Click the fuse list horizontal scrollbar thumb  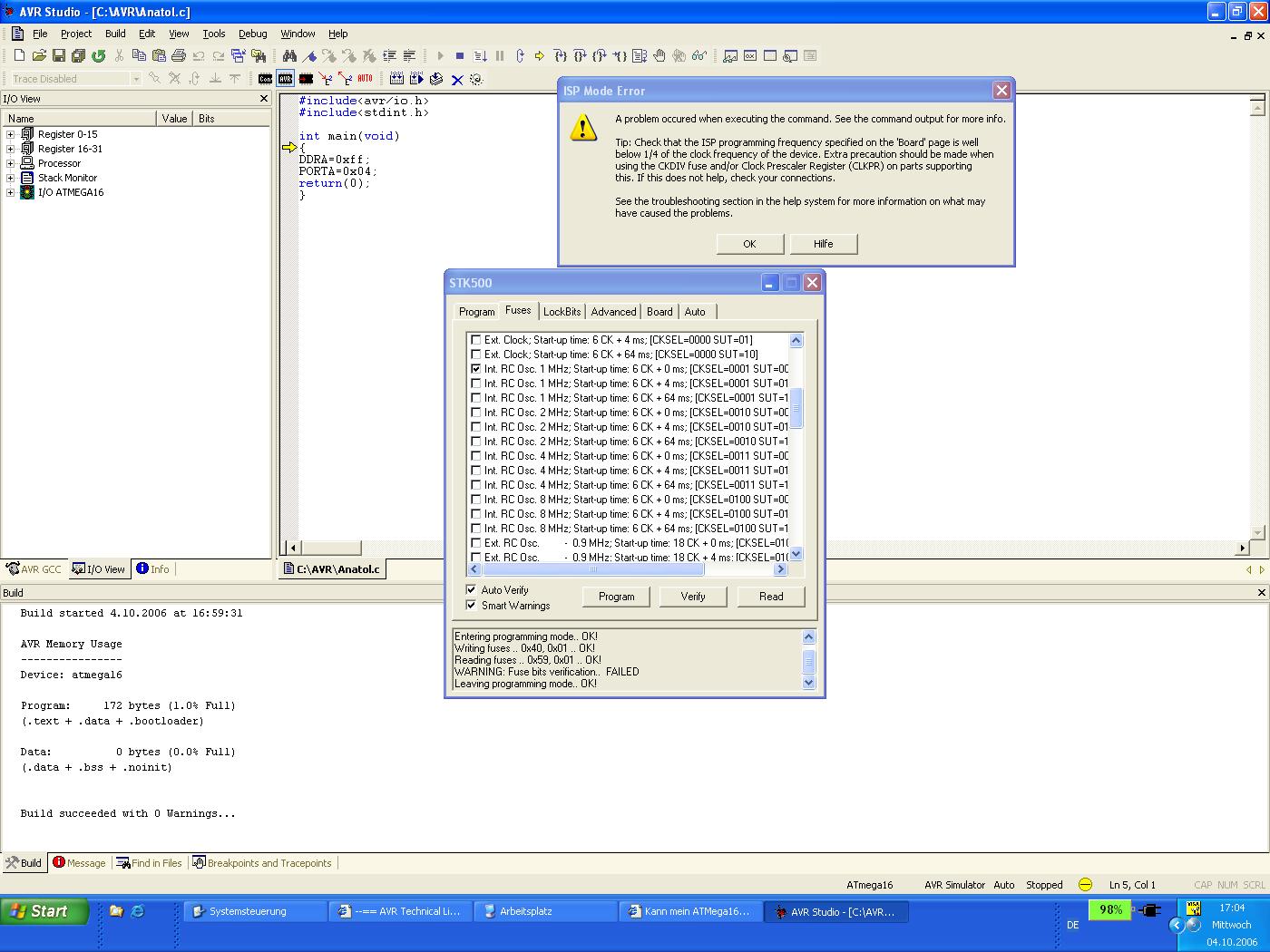tap(593, 569)
